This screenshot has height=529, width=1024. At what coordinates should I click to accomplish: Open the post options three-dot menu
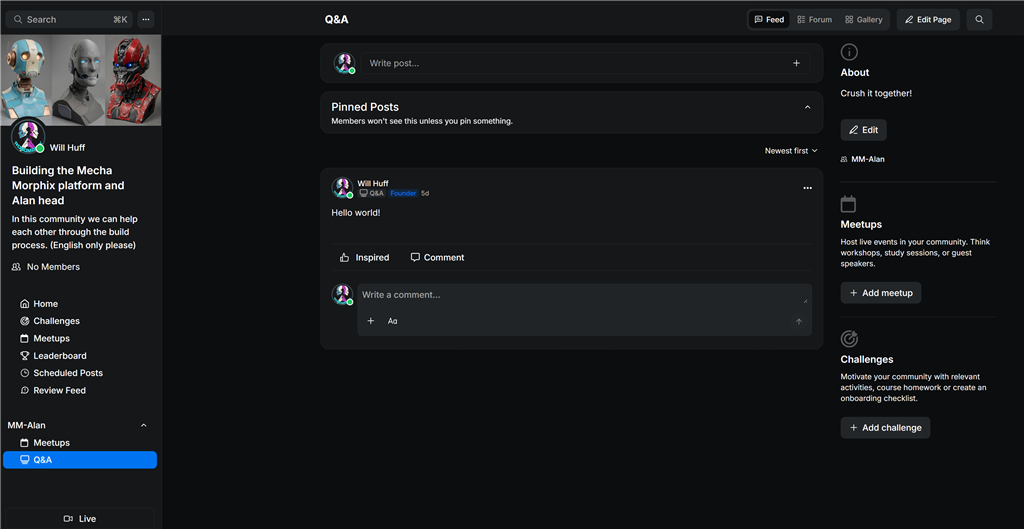point(807,188)
